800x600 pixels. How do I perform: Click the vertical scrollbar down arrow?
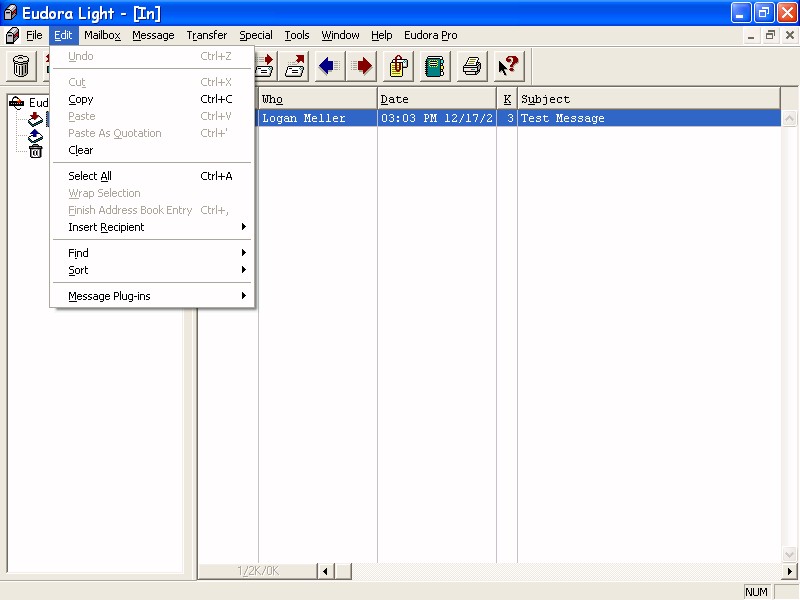pos(789,555)
